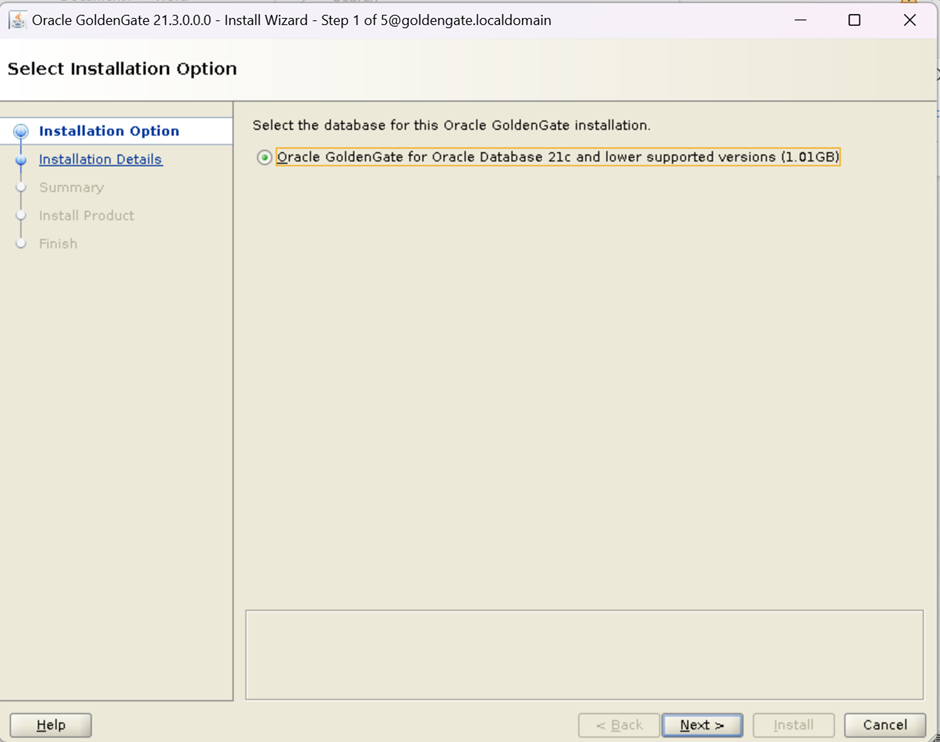Click the Install button
Image resolution: width=940 pixels, height=742 pixels.
(x=793, y=725)
